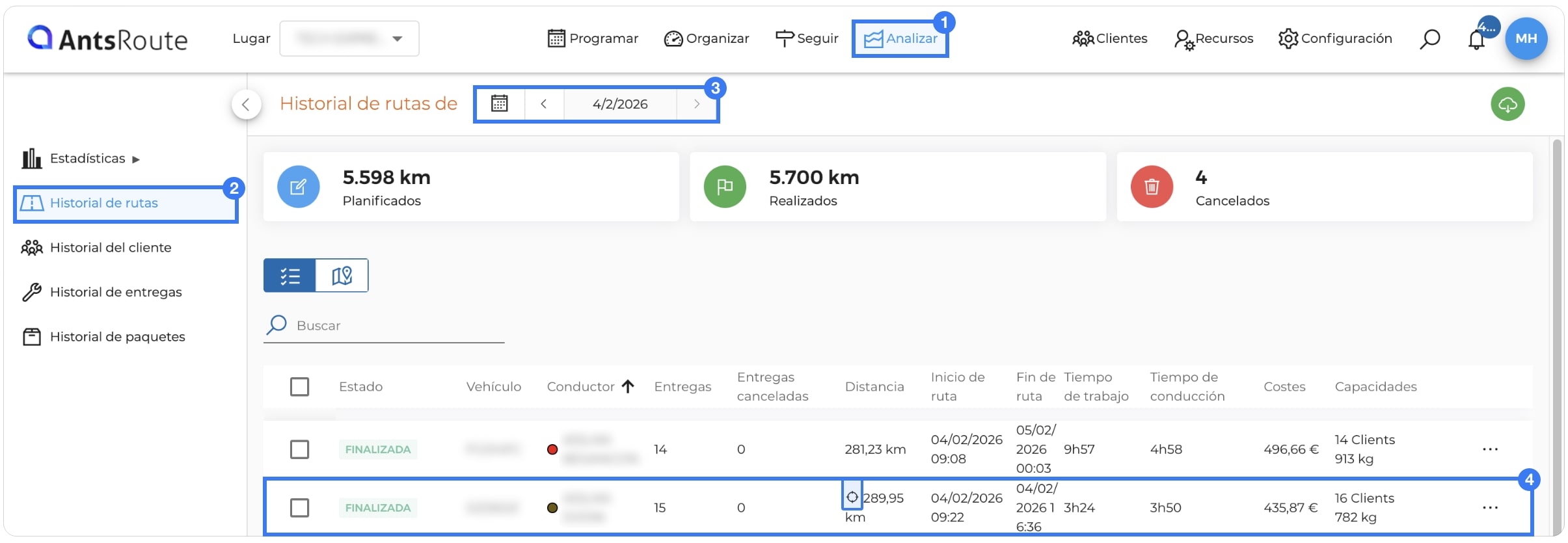Click the red driver color dot
Viewport: 1568px width, 543px height.
point(552,449)
